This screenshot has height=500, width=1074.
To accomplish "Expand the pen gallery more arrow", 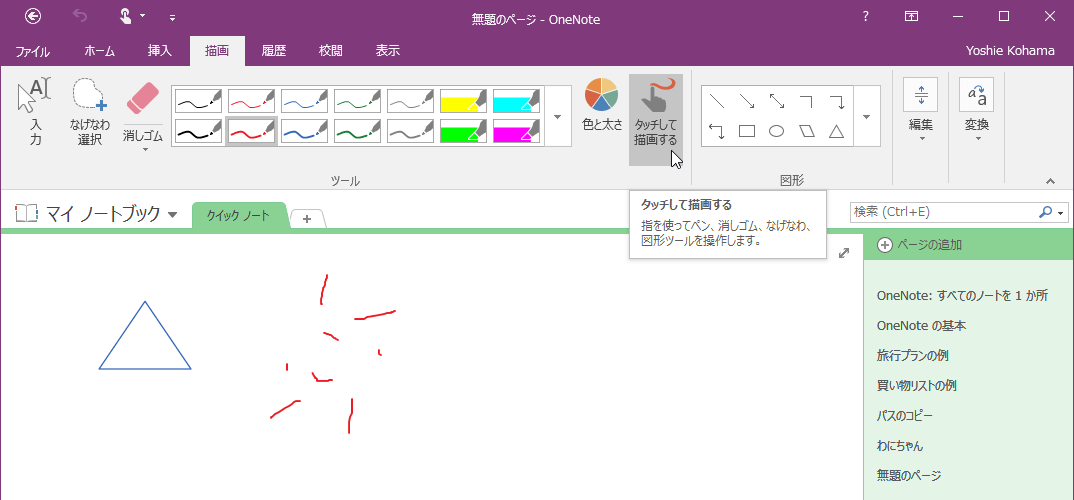I will coord(558,116).
